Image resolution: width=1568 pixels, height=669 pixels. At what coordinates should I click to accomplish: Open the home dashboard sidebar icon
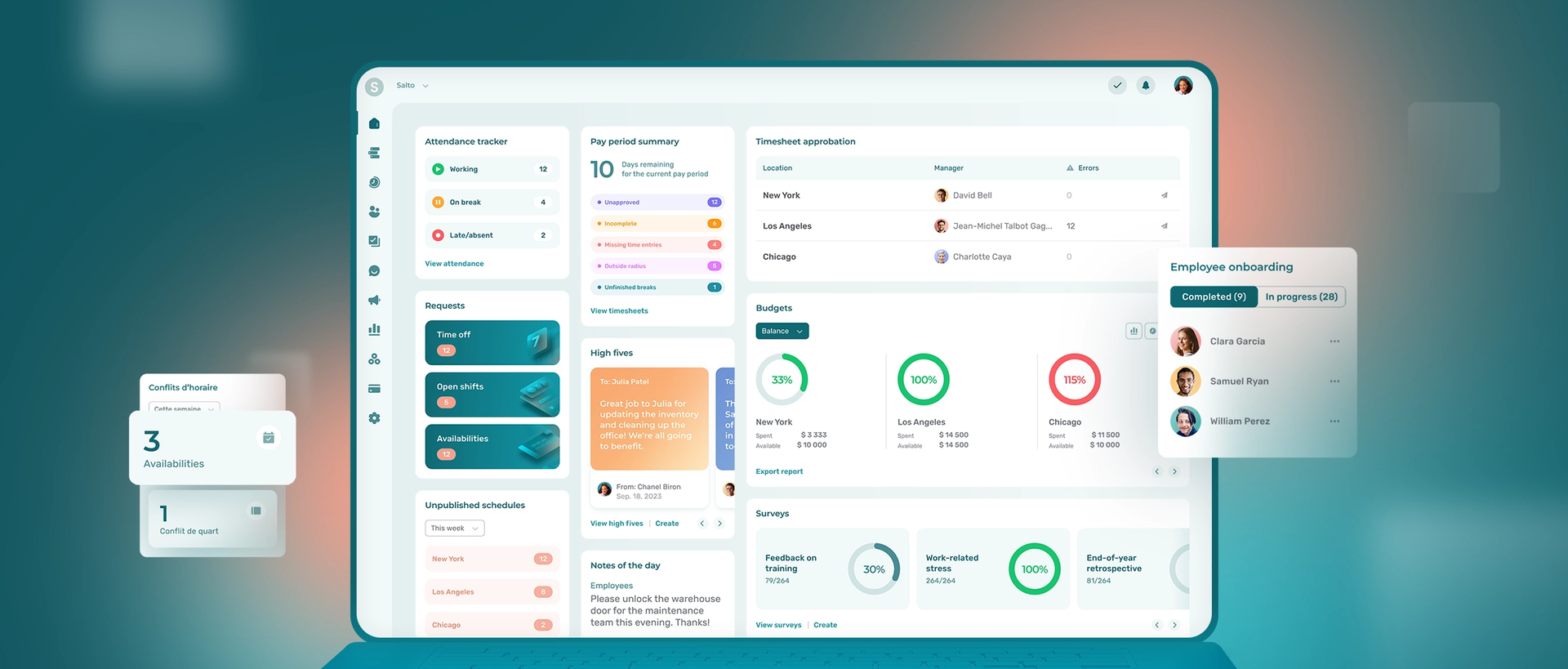tap(374, 123)
